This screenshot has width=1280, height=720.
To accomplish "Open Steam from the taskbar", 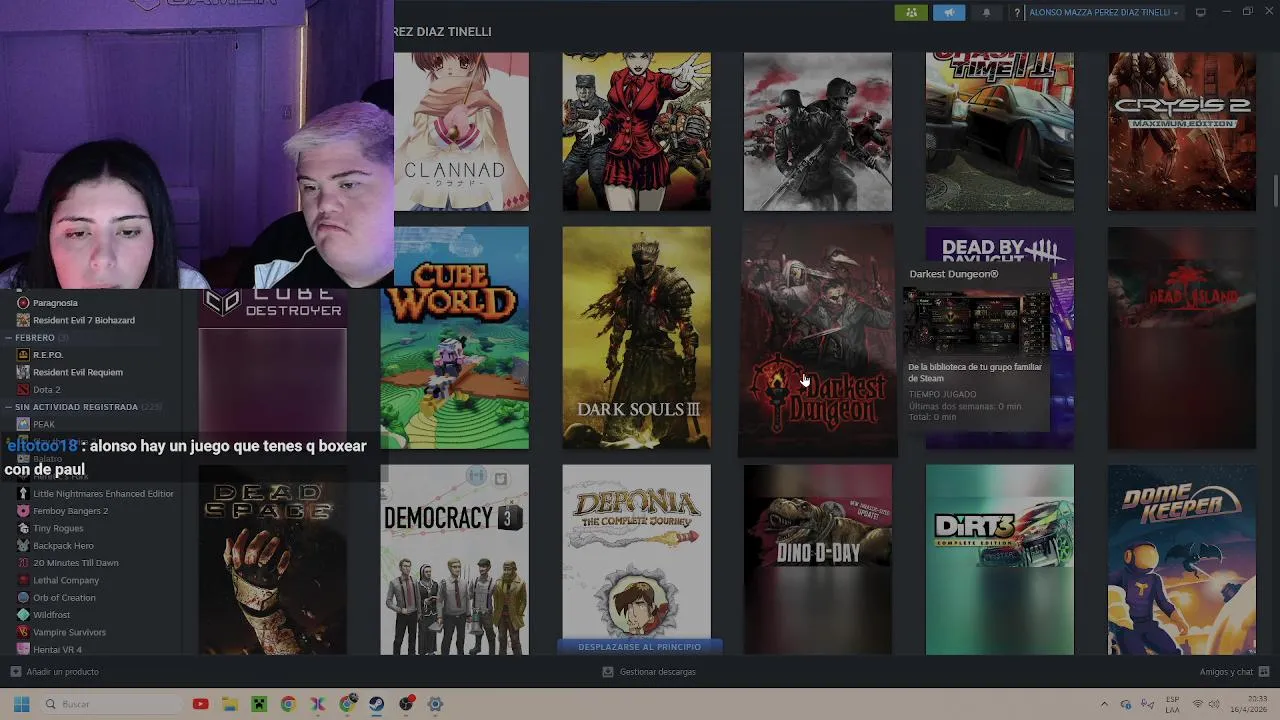I will 376,704.
